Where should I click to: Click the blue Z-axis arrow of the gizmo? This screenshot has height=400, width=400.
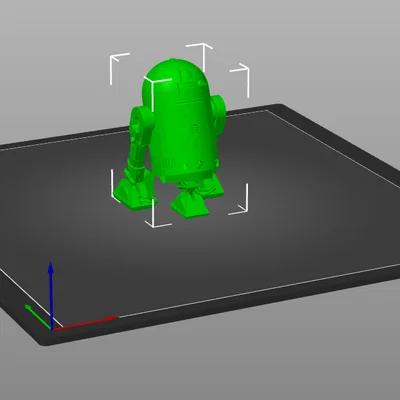click(x=51, y=295)
